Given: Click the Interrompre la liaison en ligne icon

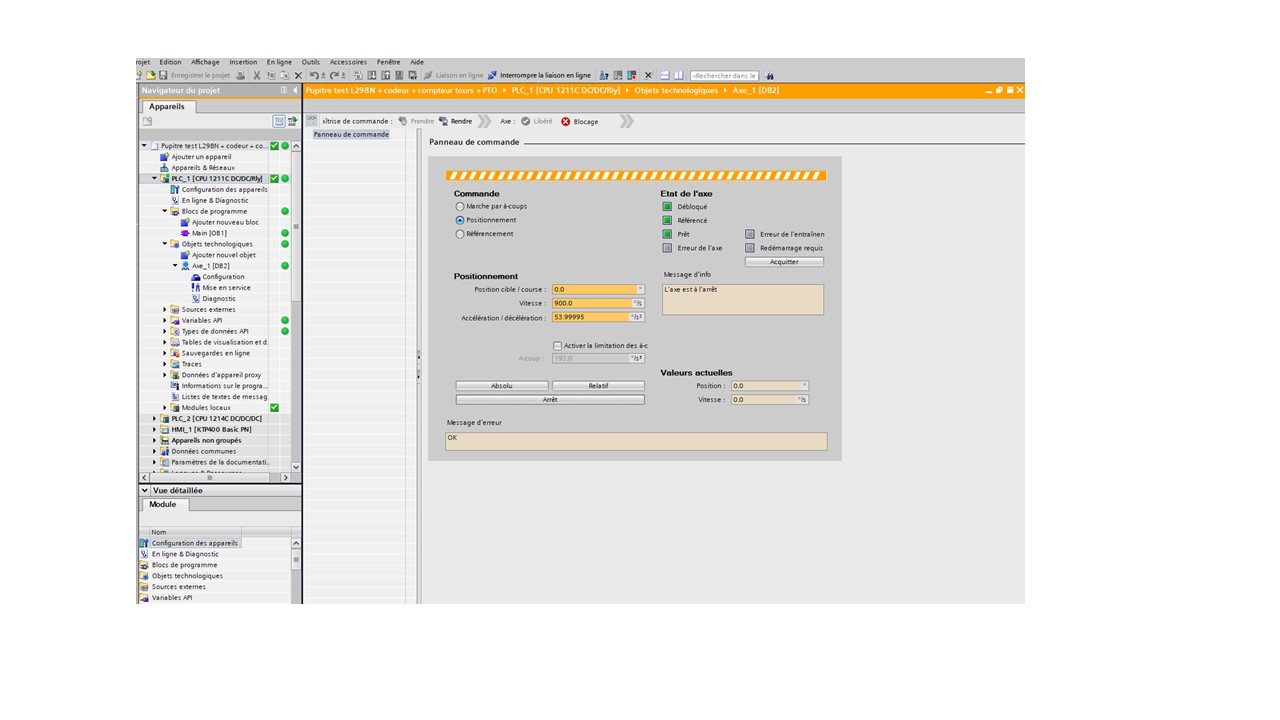Looking at the screenshot, I should tap(492, 76).
